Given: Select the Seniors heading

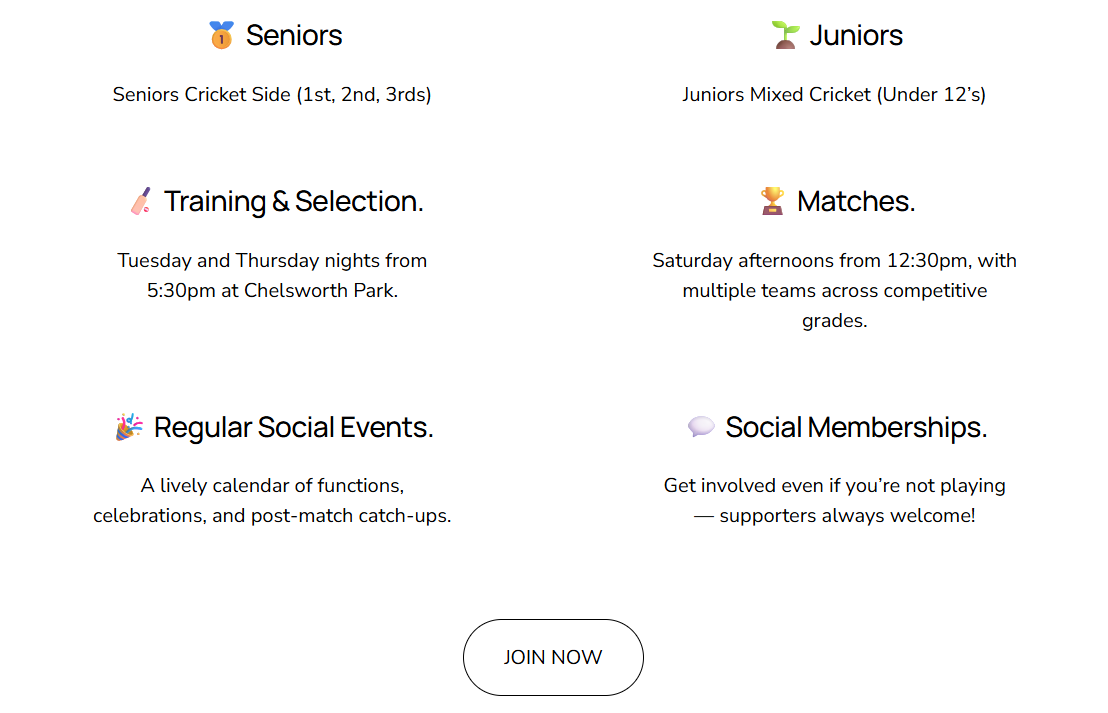Looking at the screenshot, I should pyautogui.click(x=294, y=36).
